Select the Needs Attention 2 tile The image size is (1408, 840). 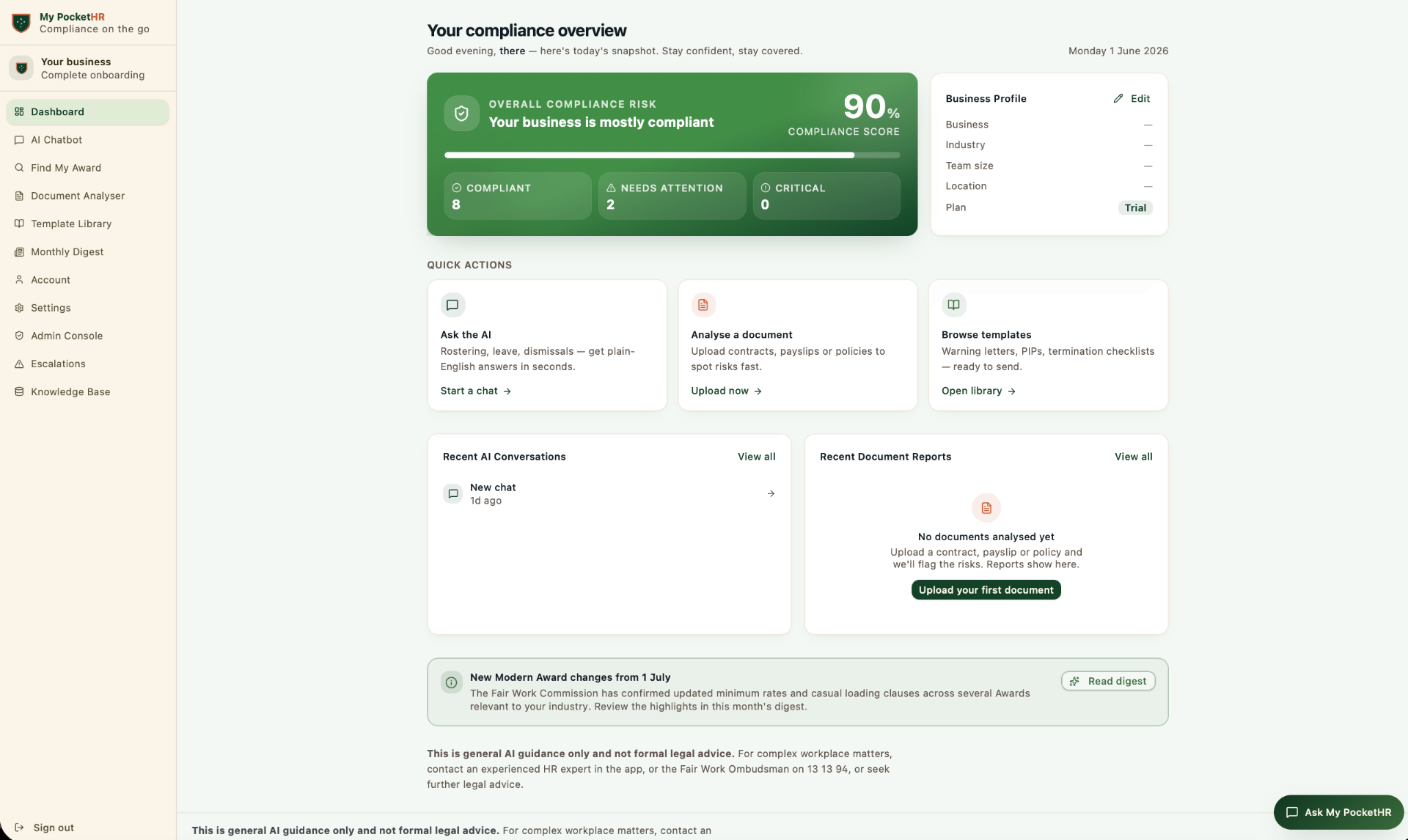tap(672, 196)
